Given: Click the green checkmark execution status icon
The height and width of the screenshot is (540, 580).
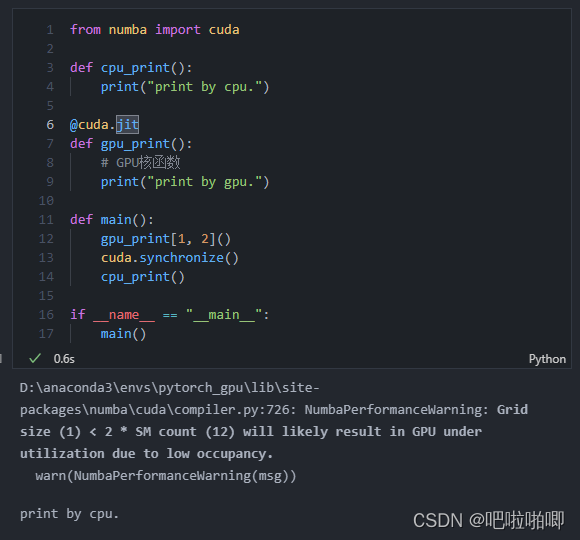Looking at the screenshot, I should [x=35, y=358].
